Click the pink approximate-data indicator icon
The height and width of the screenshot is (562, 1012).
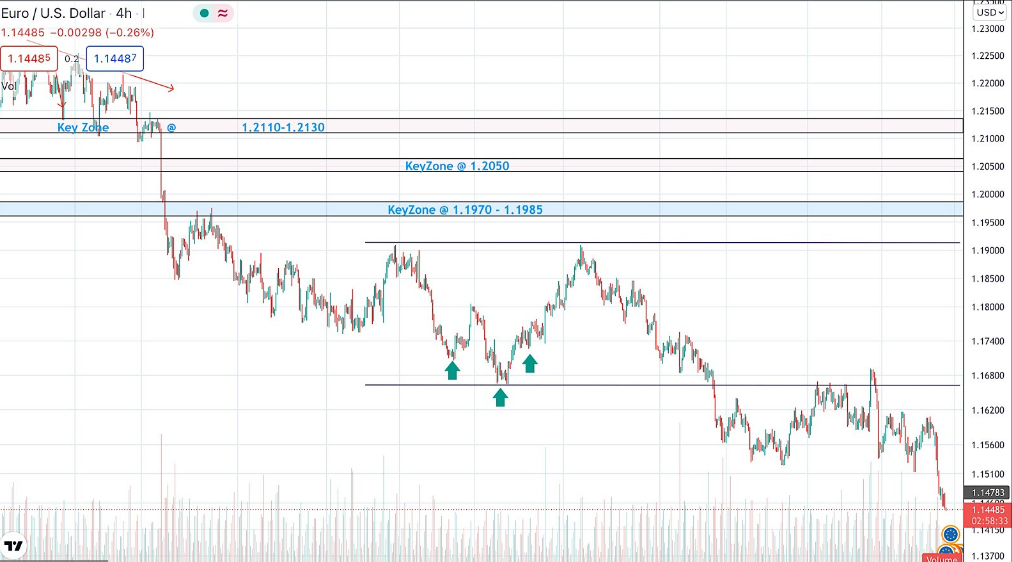pos(223,14)
